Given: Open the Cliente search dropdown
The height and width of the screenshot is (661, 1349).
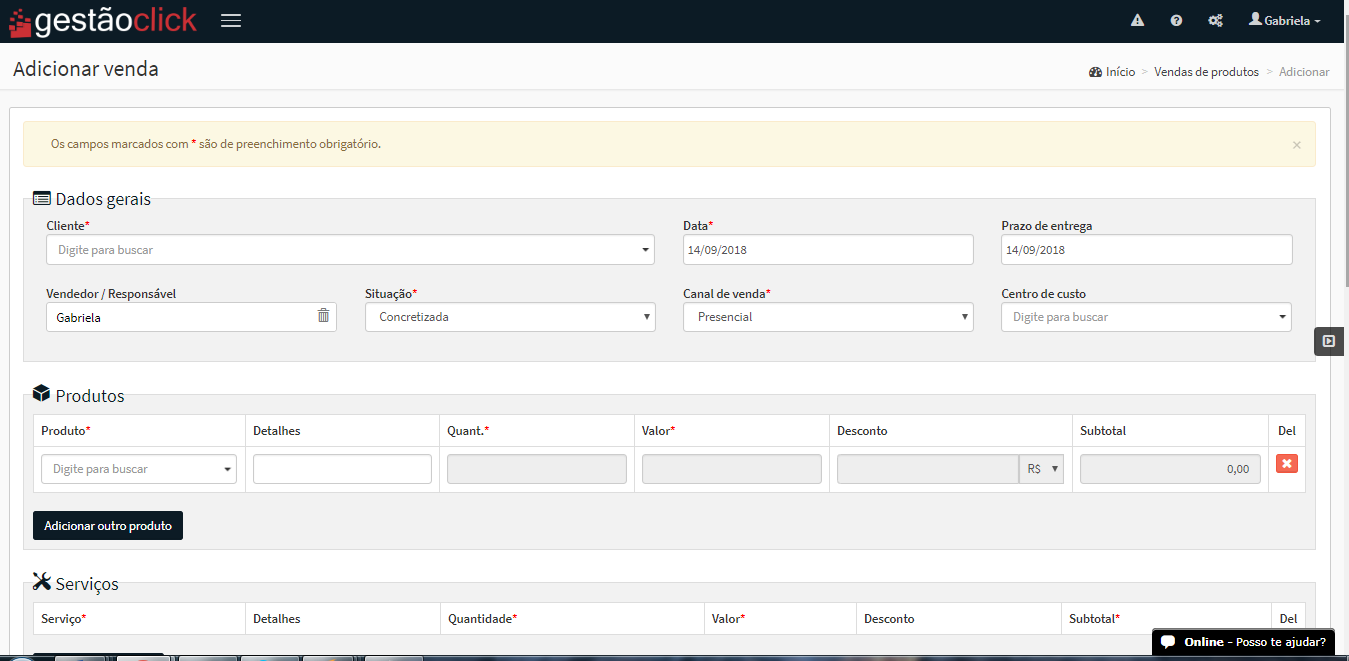Looking at the screenshot, I should pos(350,250).
